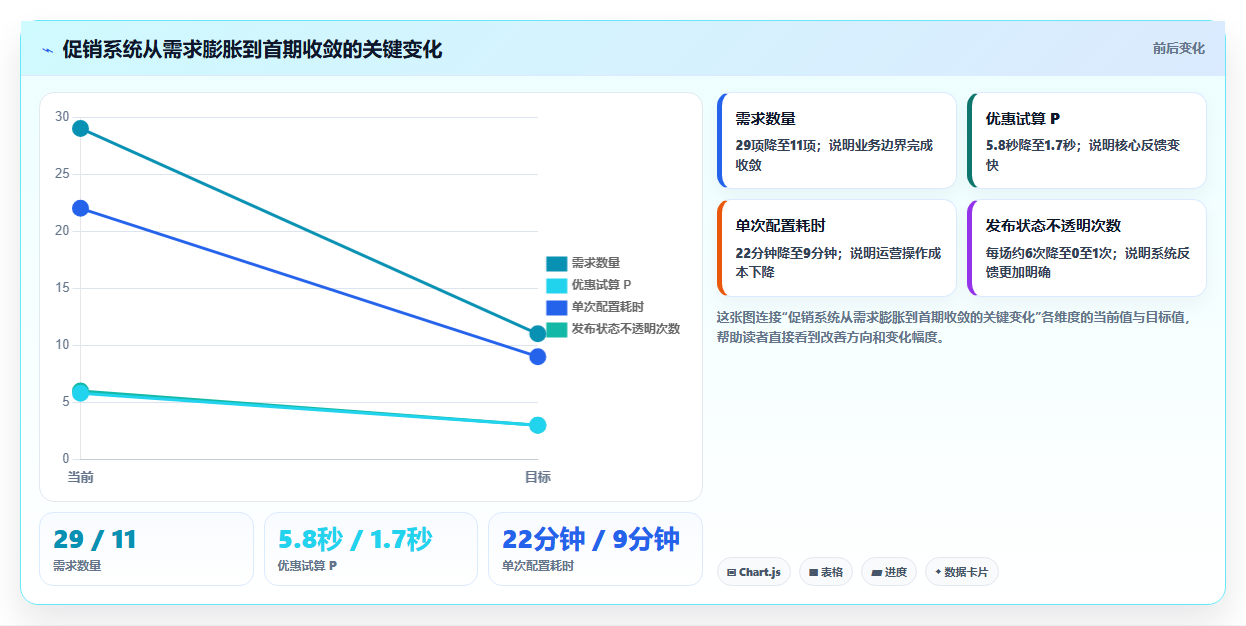Click the 需求数量 data point at 29
Viewport: 1246px width, 626px height.
(80, 128)
